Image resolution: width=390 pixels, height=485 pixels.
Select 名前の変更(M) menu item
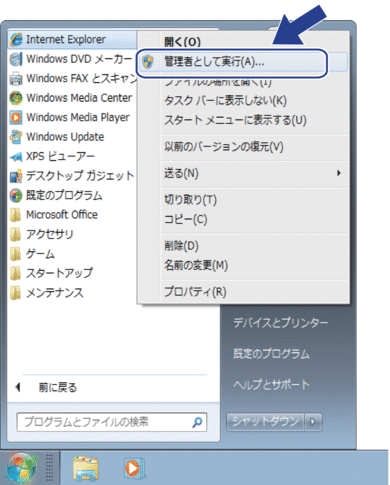click(196, 266)
